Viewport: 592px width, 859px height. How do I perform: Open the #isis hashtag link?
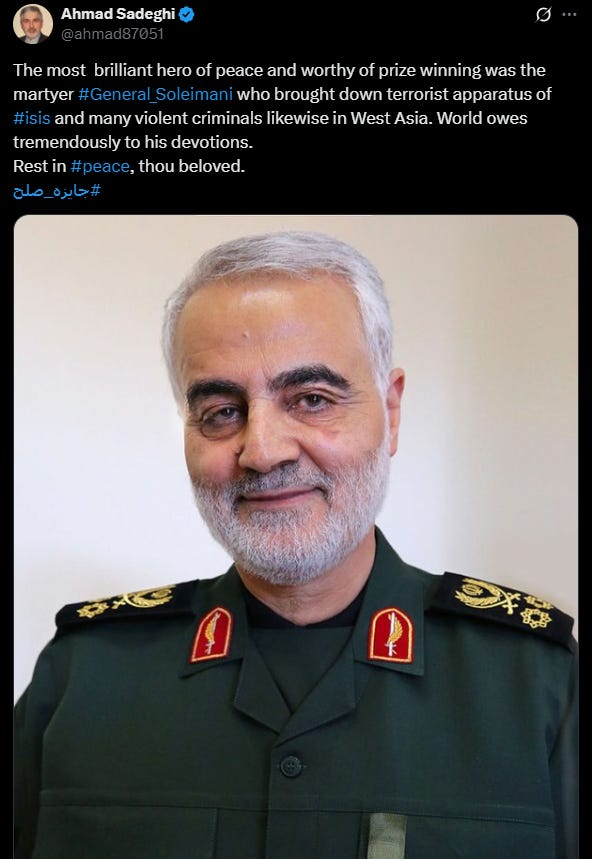click(32, 118)
